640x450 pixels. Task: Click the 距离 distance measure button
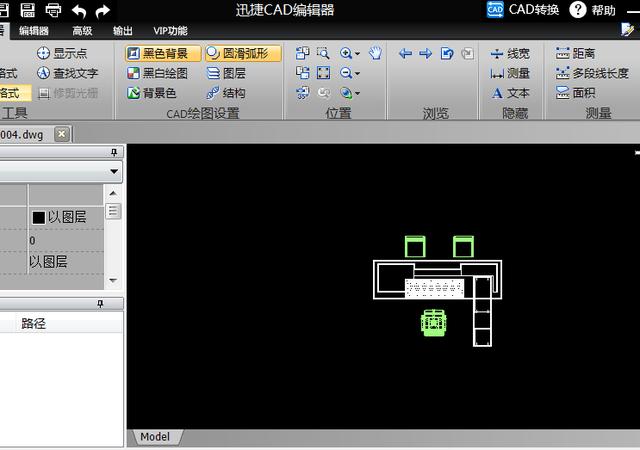click(575, 53)
